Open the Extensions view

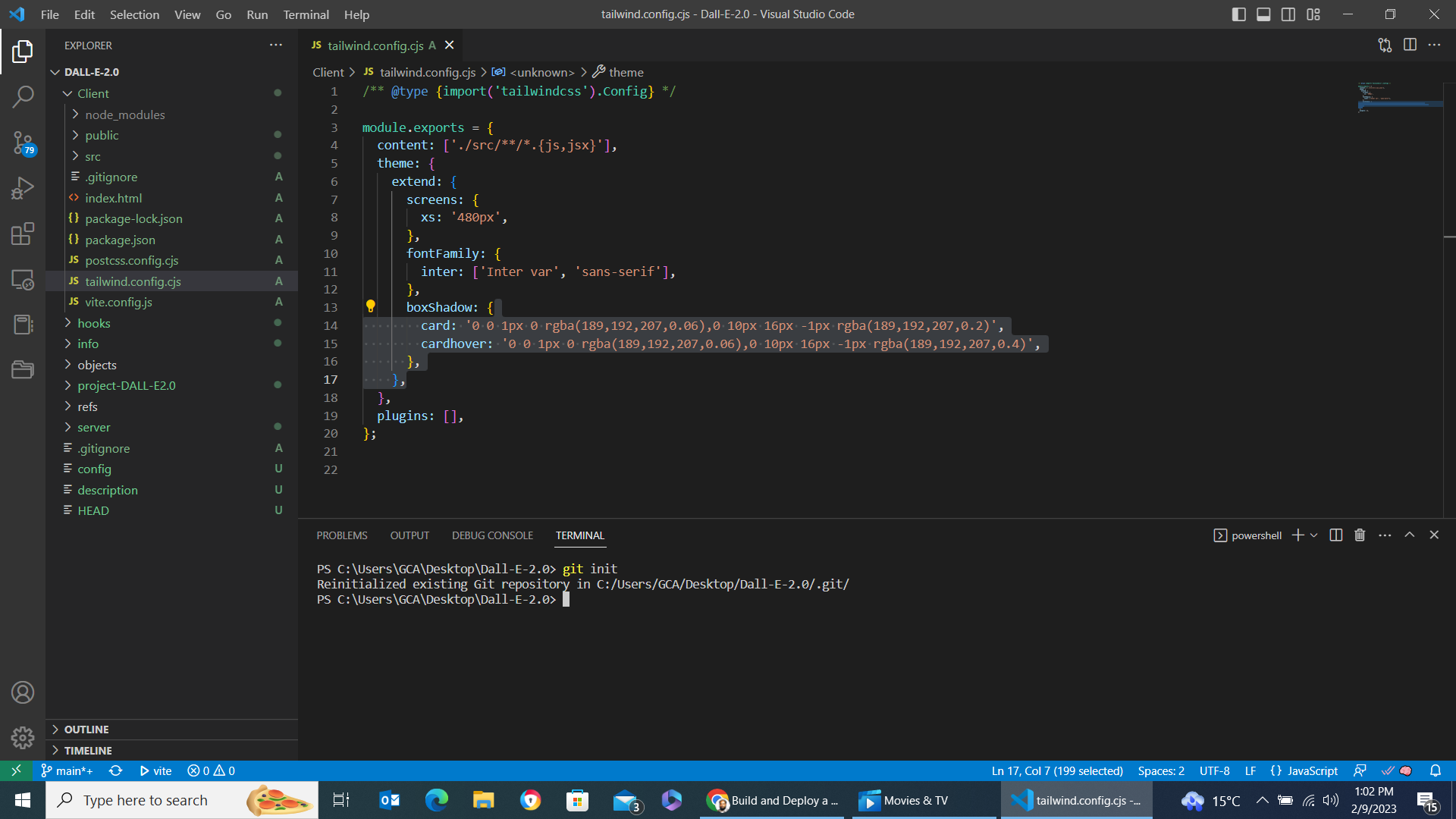(x=23, y=234)
